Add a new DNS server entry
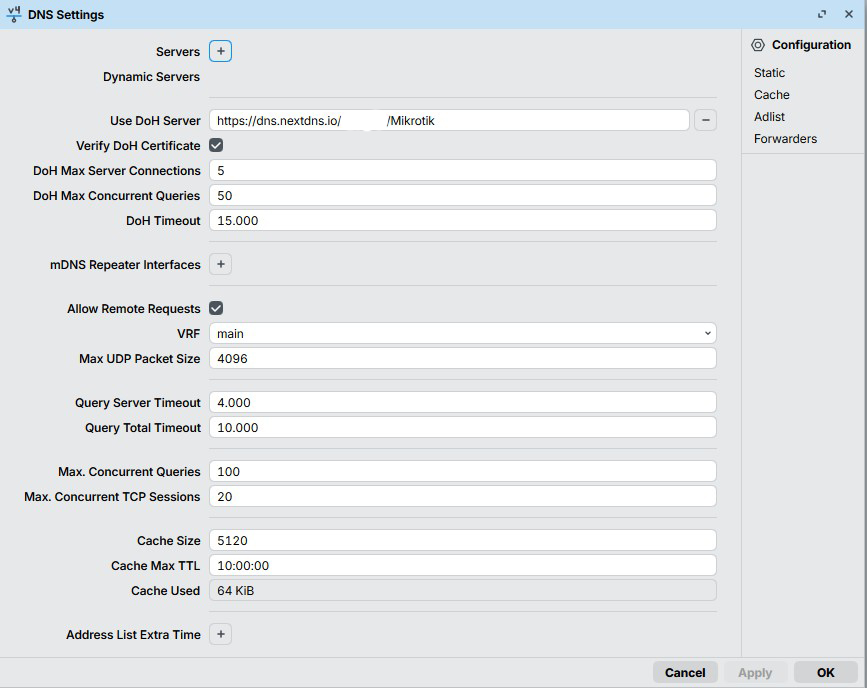 pyautogui.click(x=220, y=51)
